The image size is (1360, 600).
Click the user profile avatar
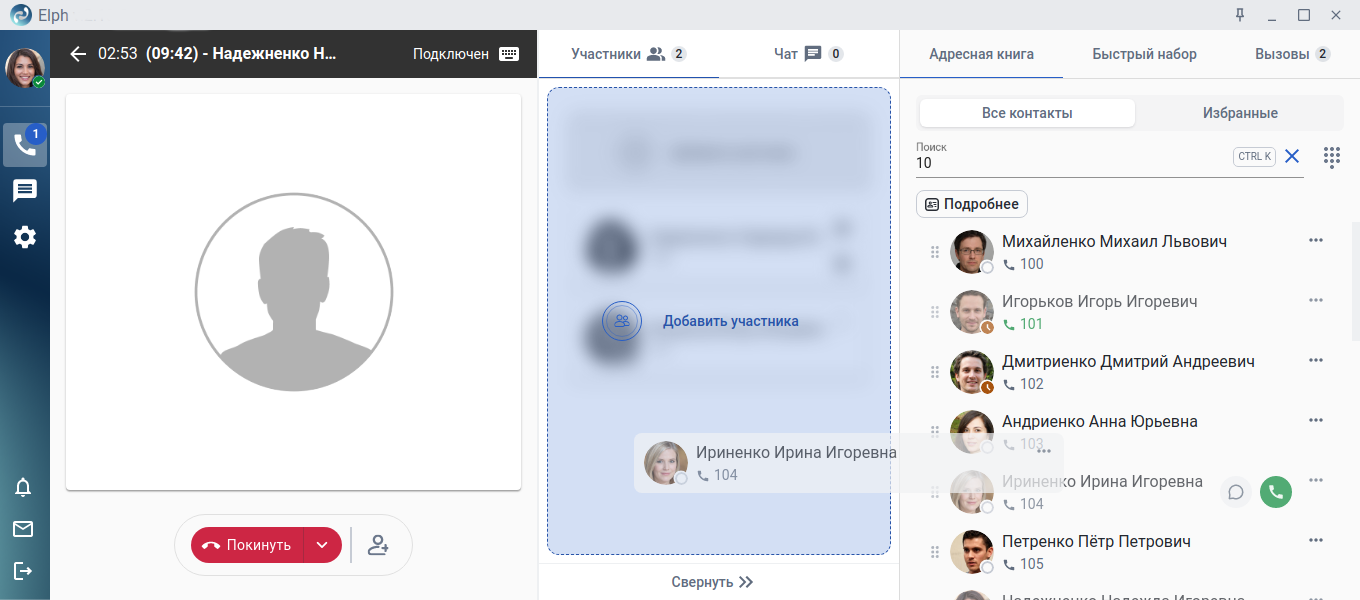(24, 68)
